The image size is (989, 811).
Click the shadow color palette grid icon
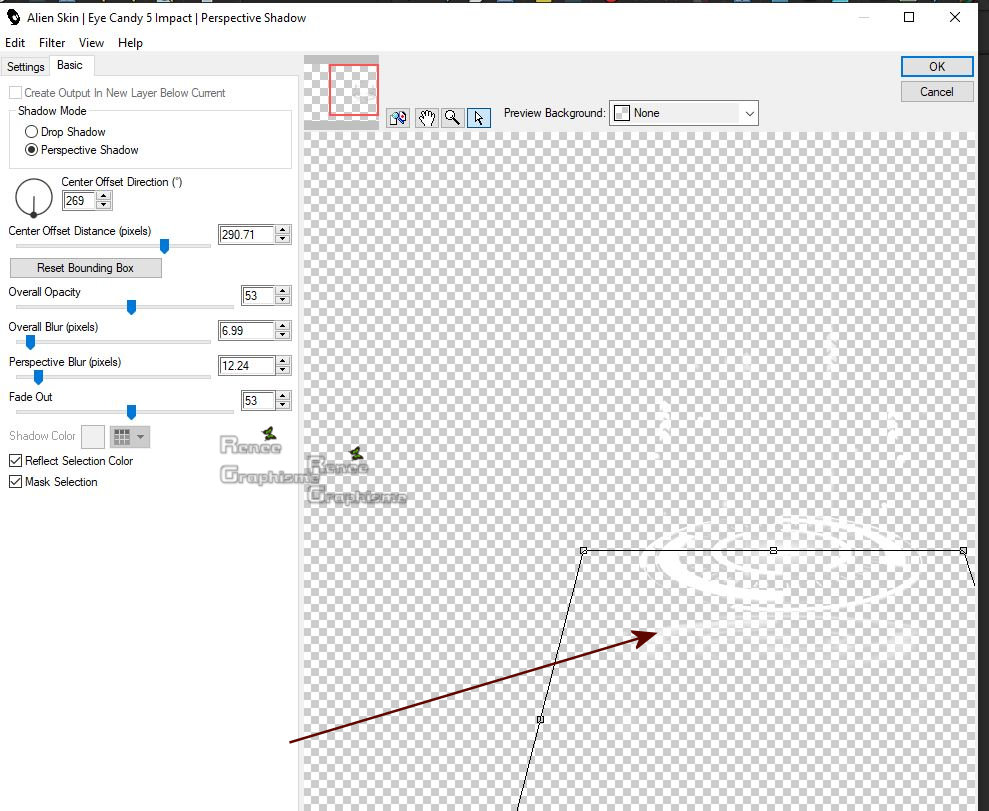point(122,436)
